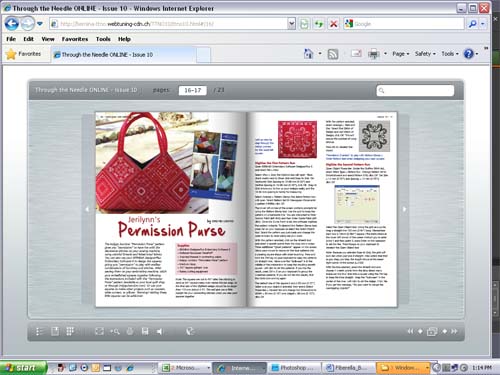Click the browser address bar URL
The image size is (500, 375).
click(168, 24)
